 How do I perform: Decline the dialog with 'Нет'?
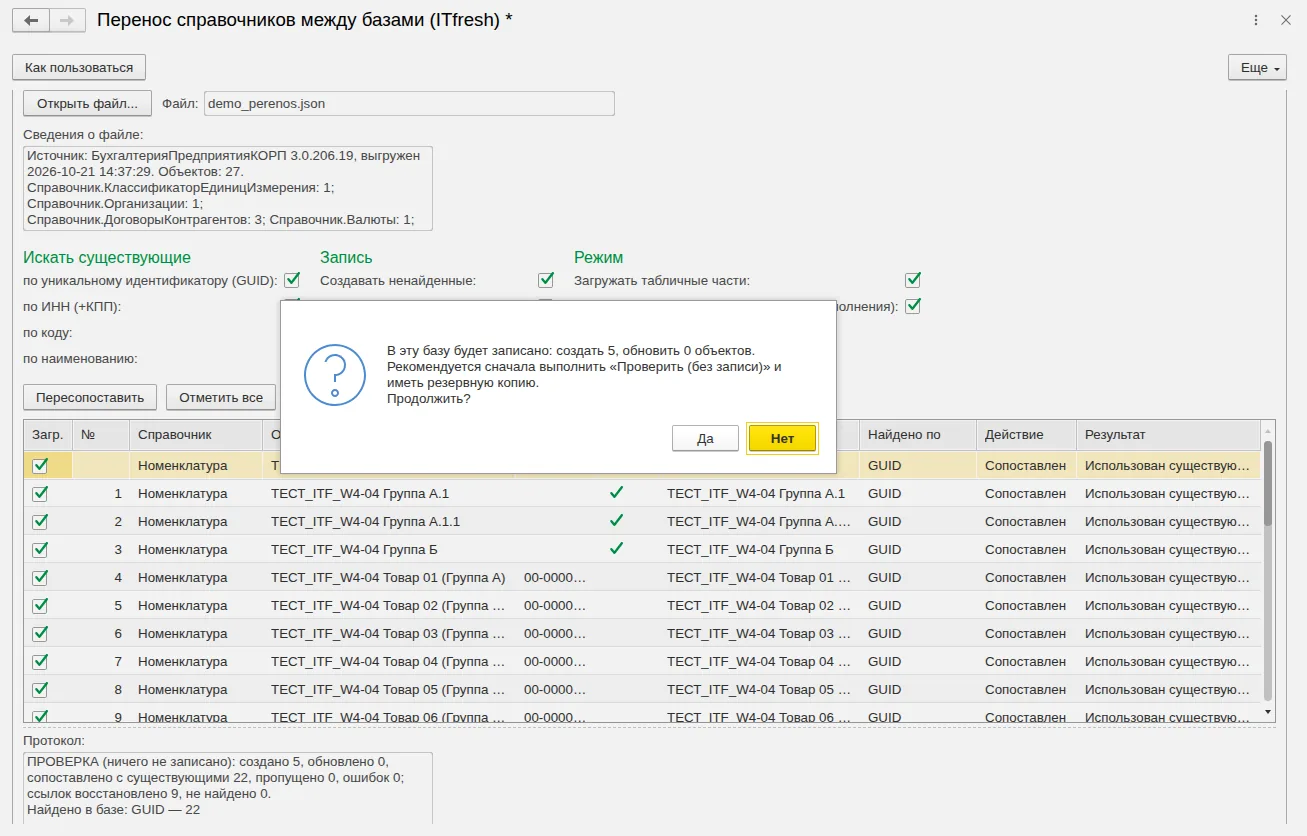pos(783,438)
